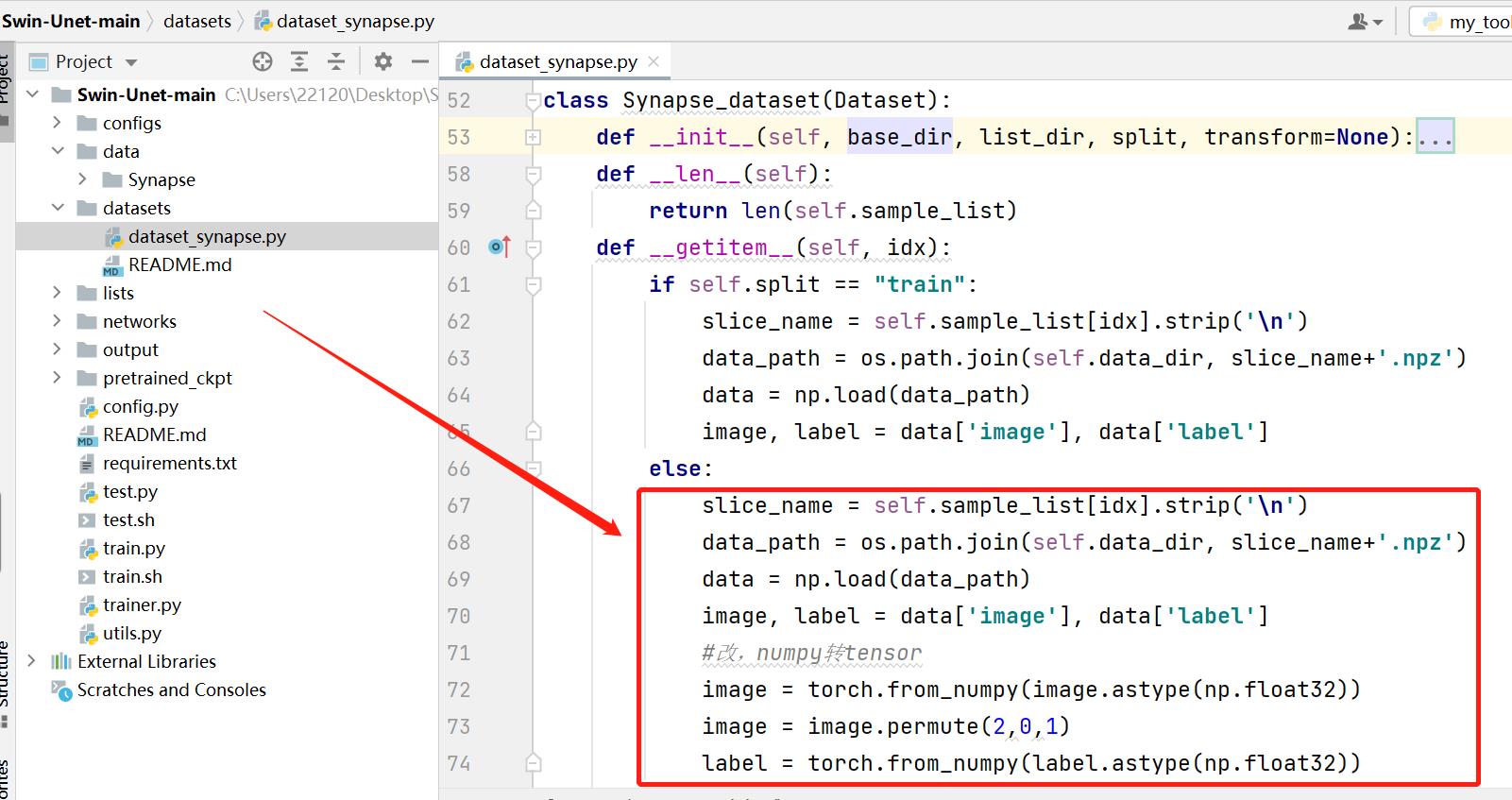Click on 'base_dir' parameter in line 53
The height and width of the screenshot is (800, 1512).
point(899,137)
